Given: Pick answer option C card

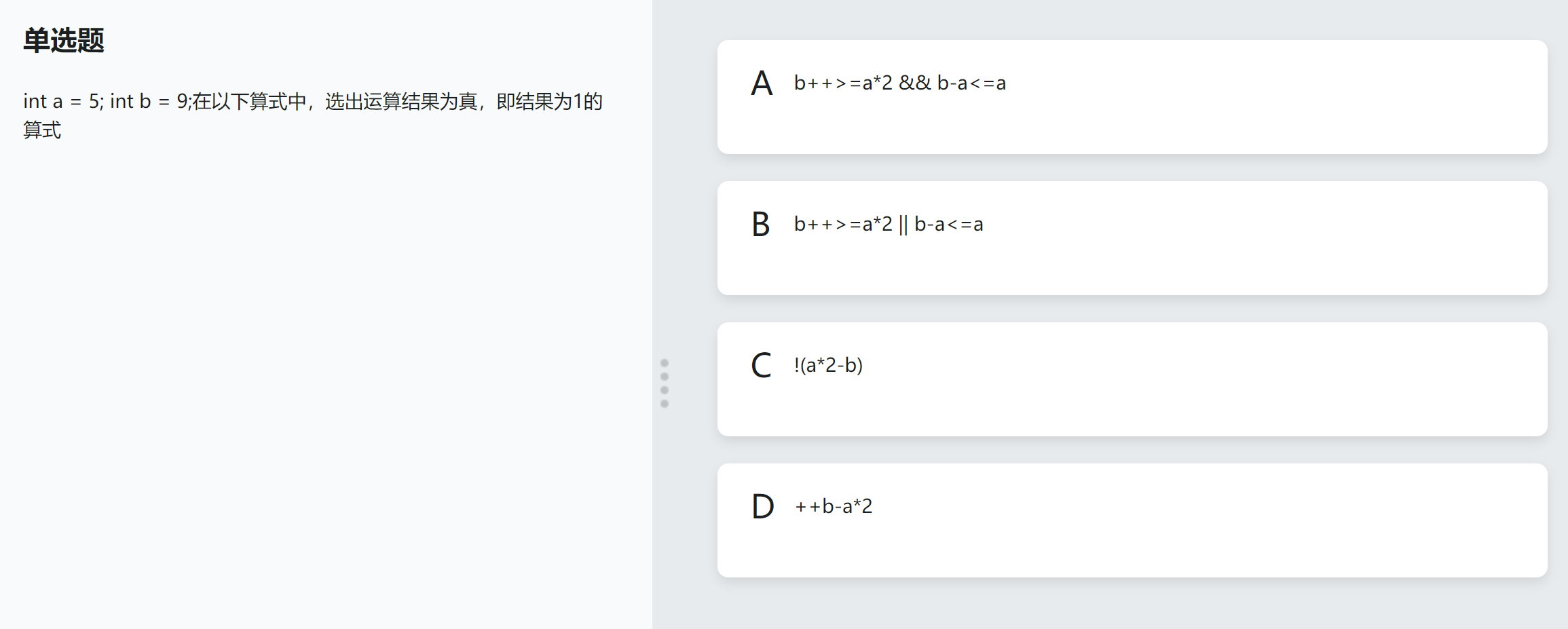Looking at the screenshot, I should click(1132, 379).
